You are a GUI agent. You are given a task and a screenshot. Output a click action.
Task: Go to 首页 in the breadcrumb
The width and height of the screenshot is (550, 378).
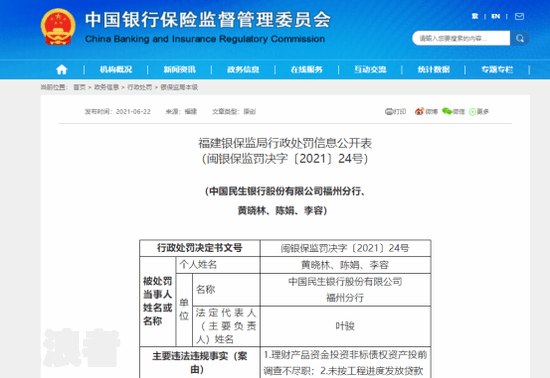pos(79,87)
